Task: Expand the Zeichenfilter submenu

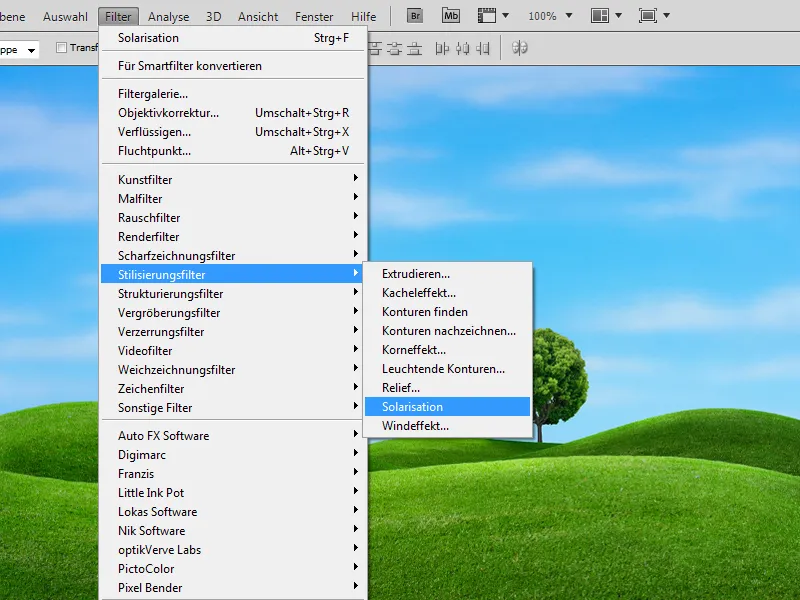Action: 233,389
